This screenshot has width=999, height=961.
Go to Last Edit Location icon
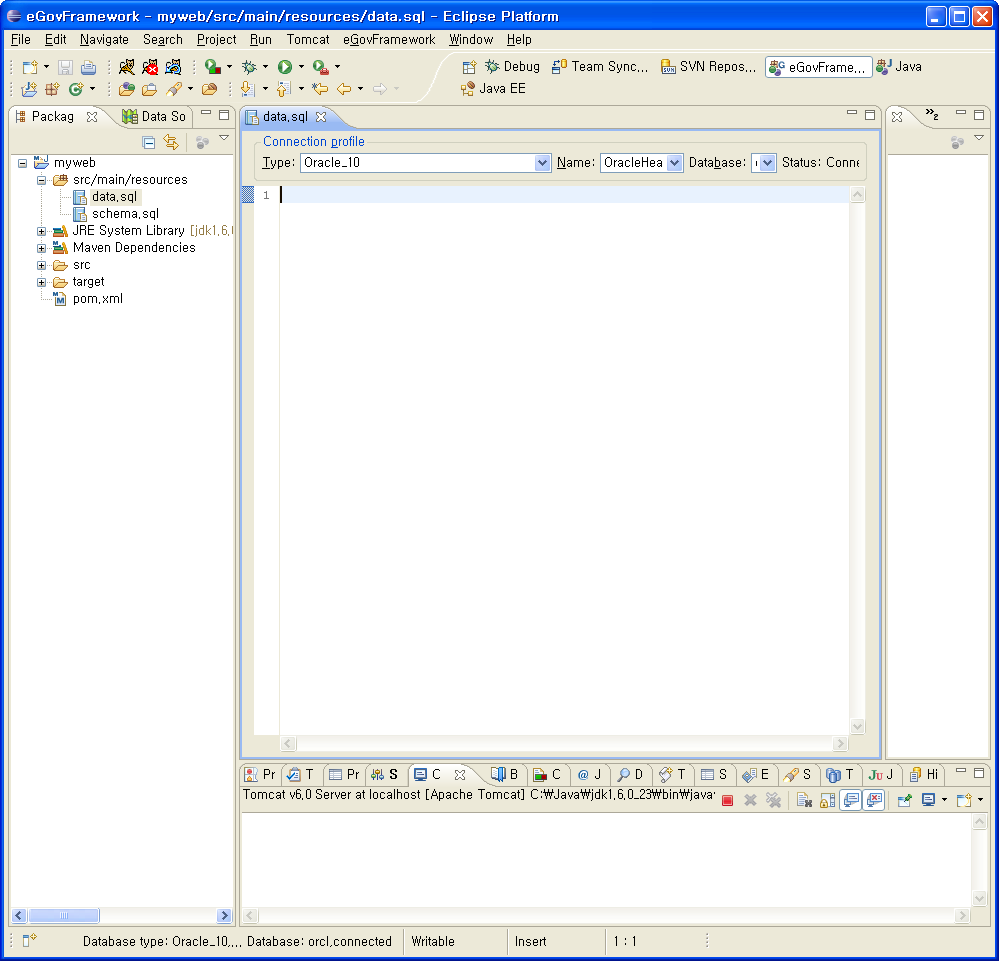point(320,89)
